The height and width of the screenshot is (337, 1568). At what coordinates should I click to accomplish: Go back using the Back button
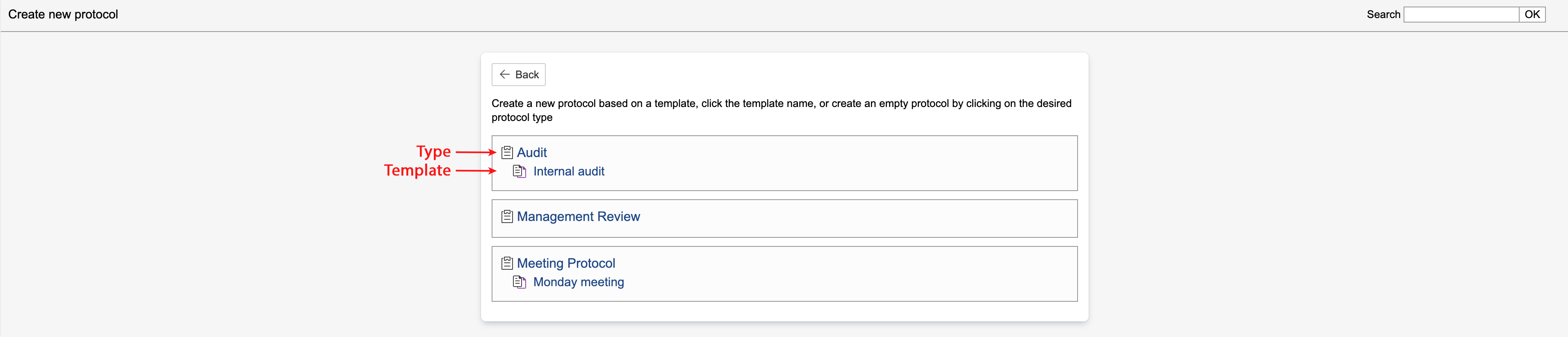click(519, 75)
